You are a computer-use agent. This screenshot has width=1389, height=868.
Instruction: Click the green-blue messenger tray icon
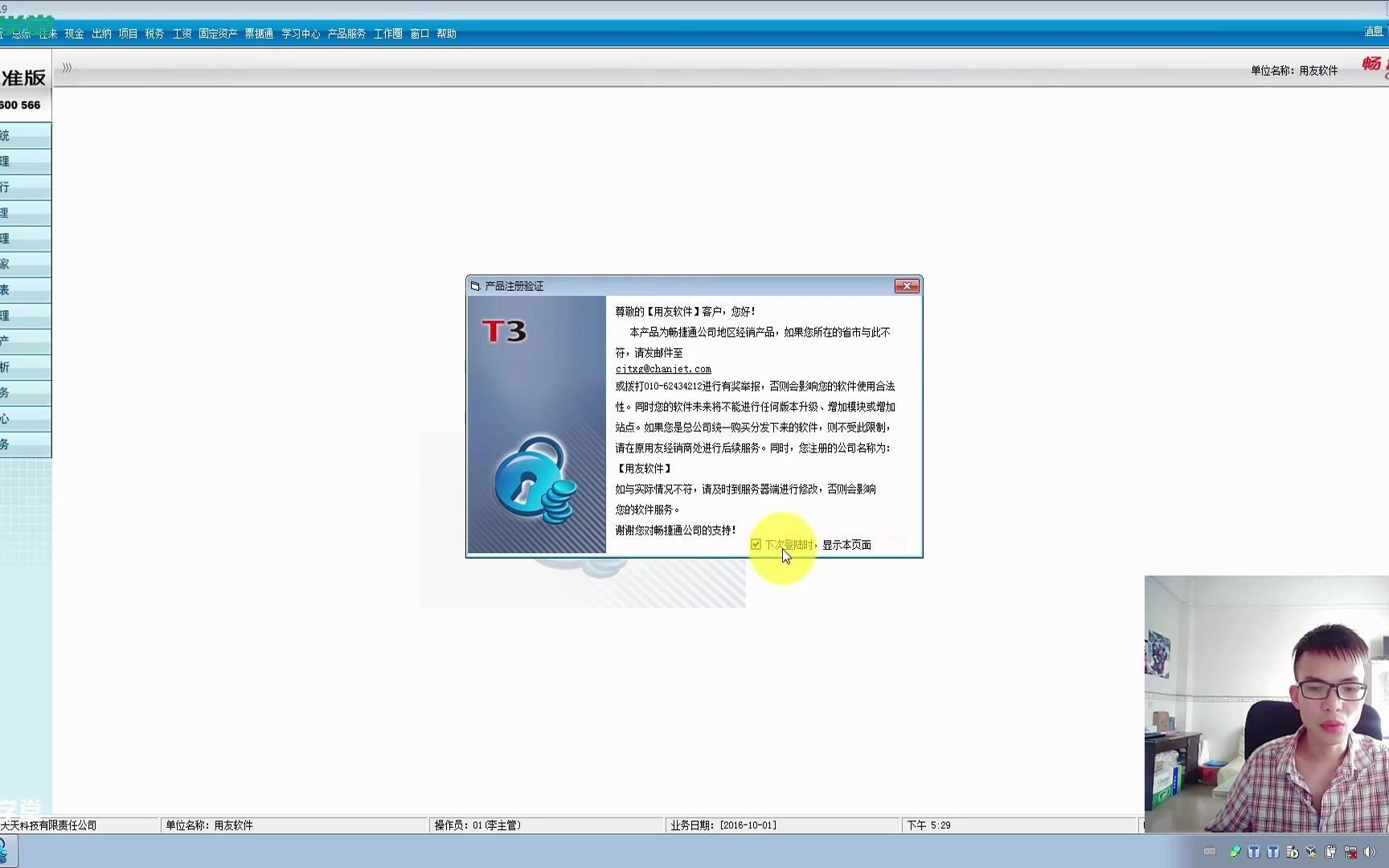click(1235, 852)
